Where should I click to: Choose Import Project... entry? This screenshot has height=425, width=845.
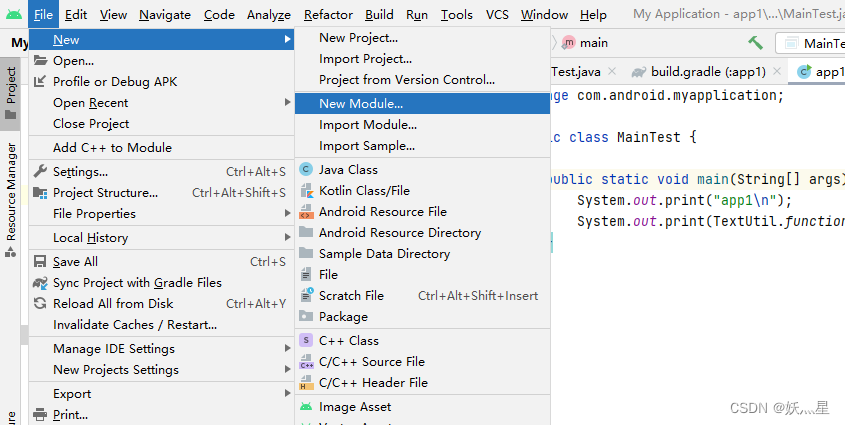[422, 59]
